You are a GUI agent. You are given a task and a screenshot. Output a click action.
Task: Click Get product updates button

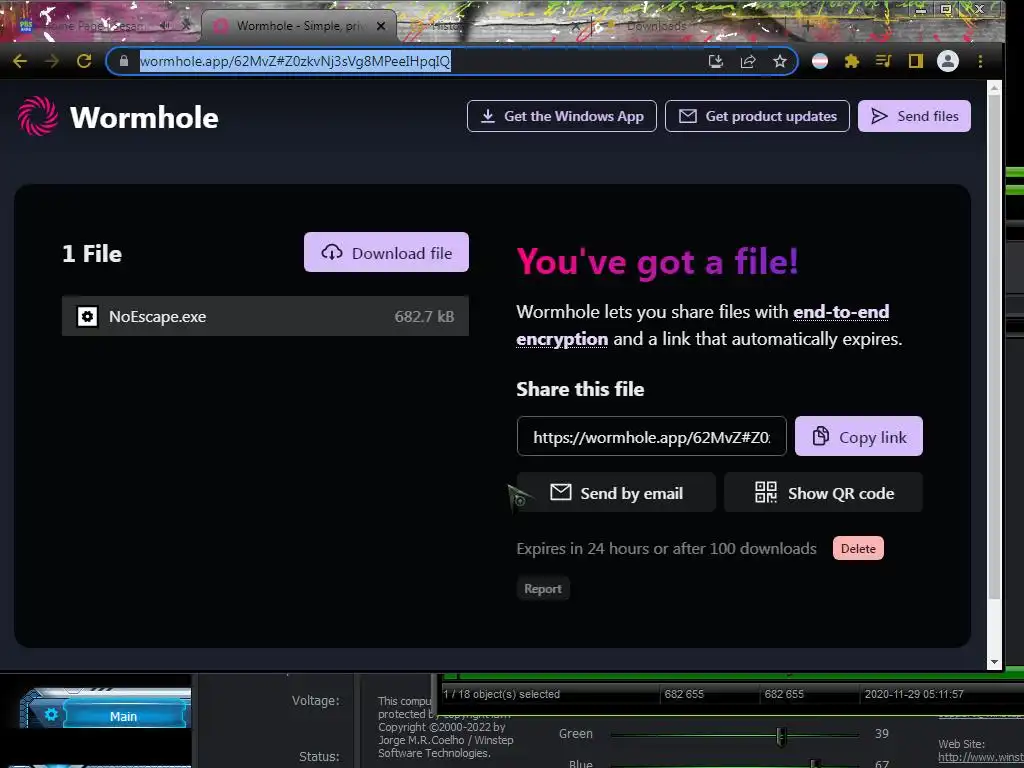tap(757, 116)
